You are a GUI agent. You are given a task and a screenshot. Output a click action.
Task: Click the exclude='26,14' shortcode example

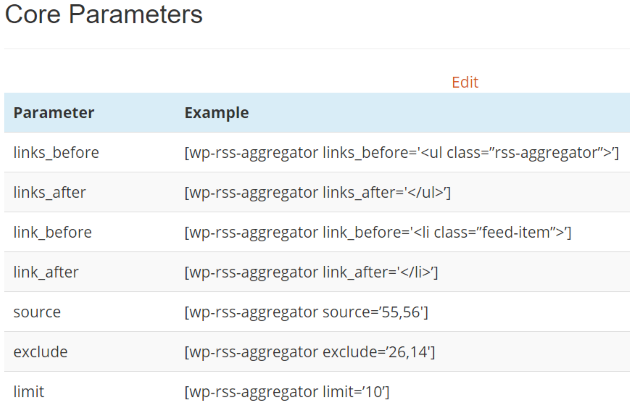pos(310,352)
